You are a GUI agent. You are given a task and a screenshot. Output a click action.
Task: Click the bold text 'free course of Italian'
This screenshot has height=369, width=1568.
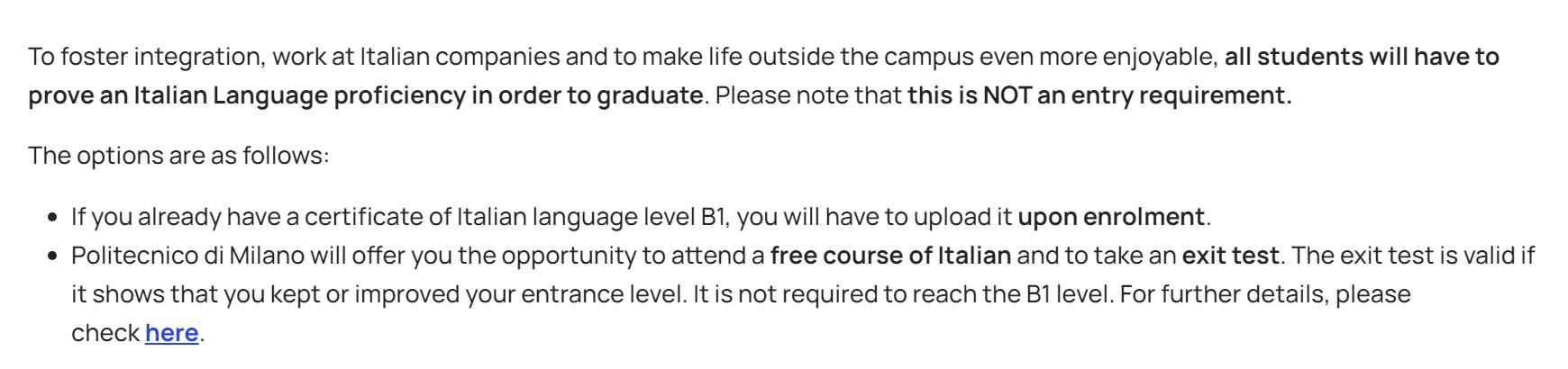[x=890, y=256]
